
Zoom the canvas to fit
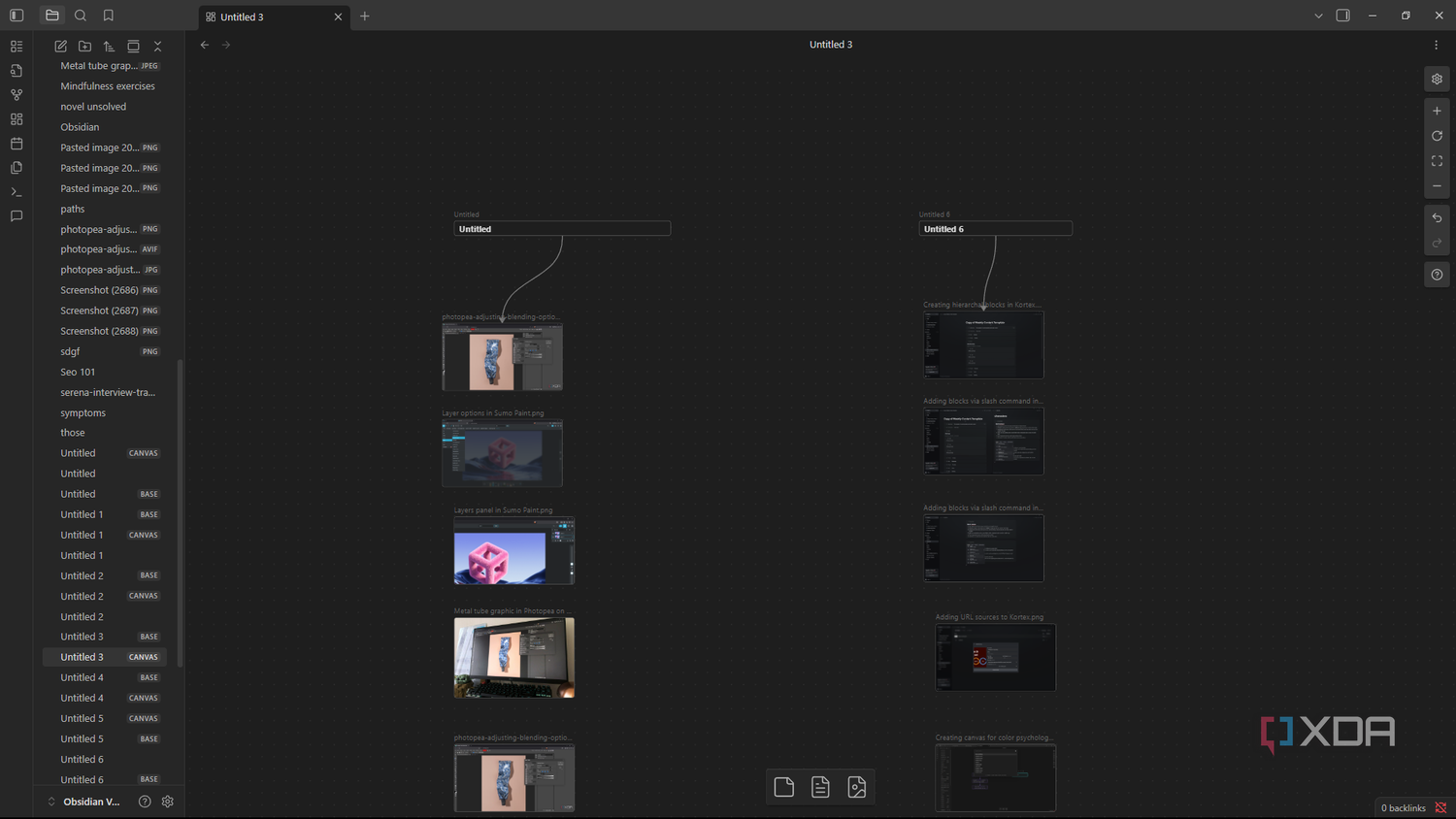[1437, 161]
